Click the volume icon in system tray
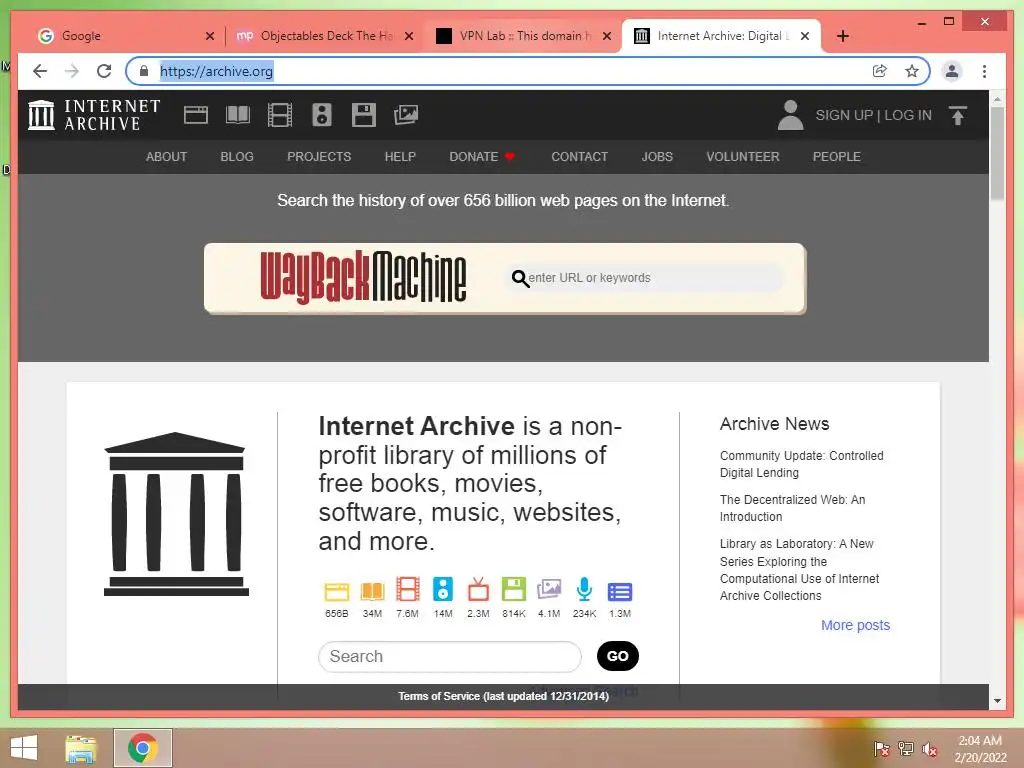The image size is (1024, 768). [x=929, y=749]
